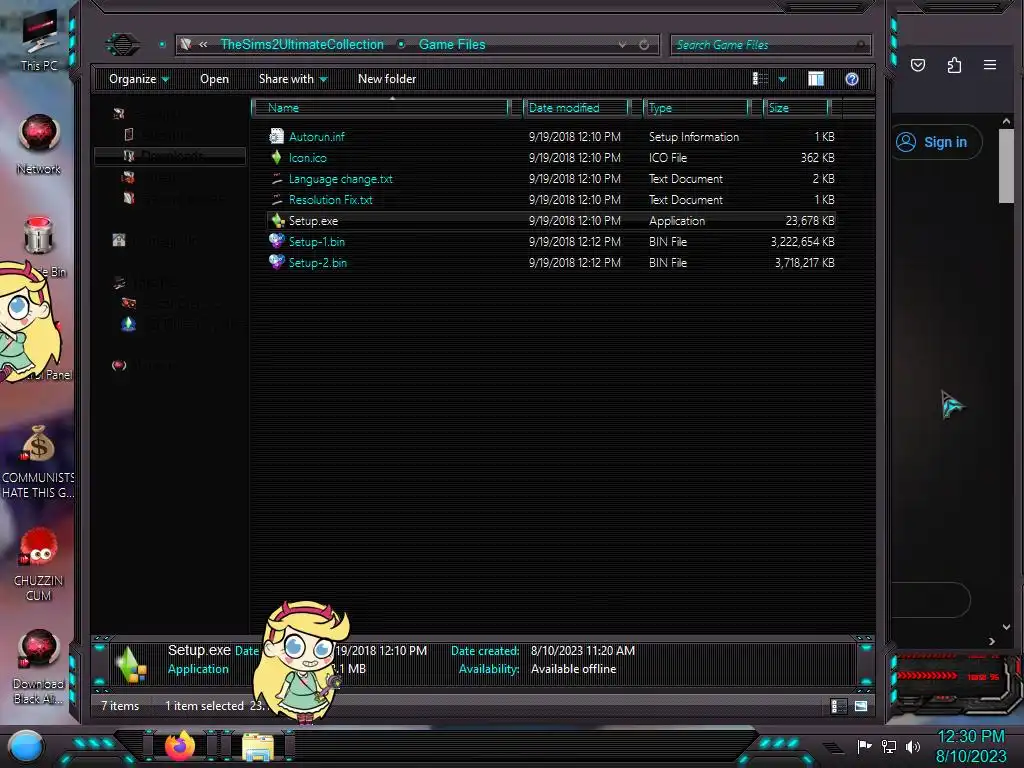Select the Network desktop icon
Viewport: 1024px width, 768px height.
click(x=39, y=144)
